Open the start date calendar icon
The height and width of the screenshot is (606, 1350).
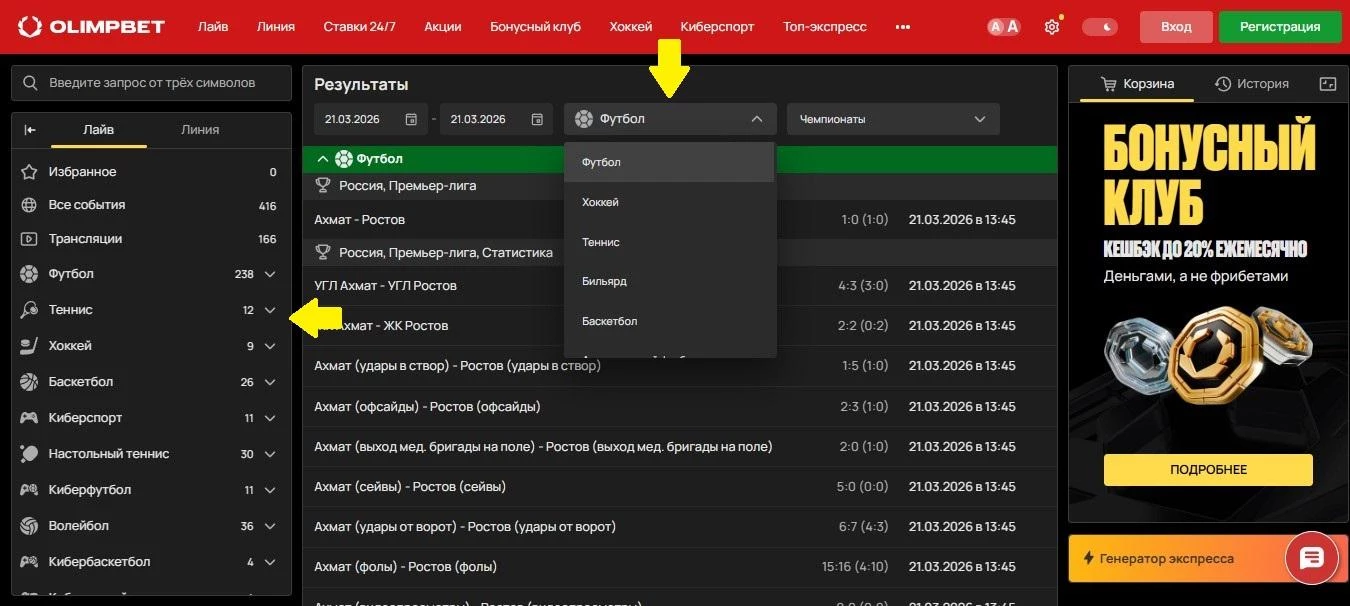(411, 119)
